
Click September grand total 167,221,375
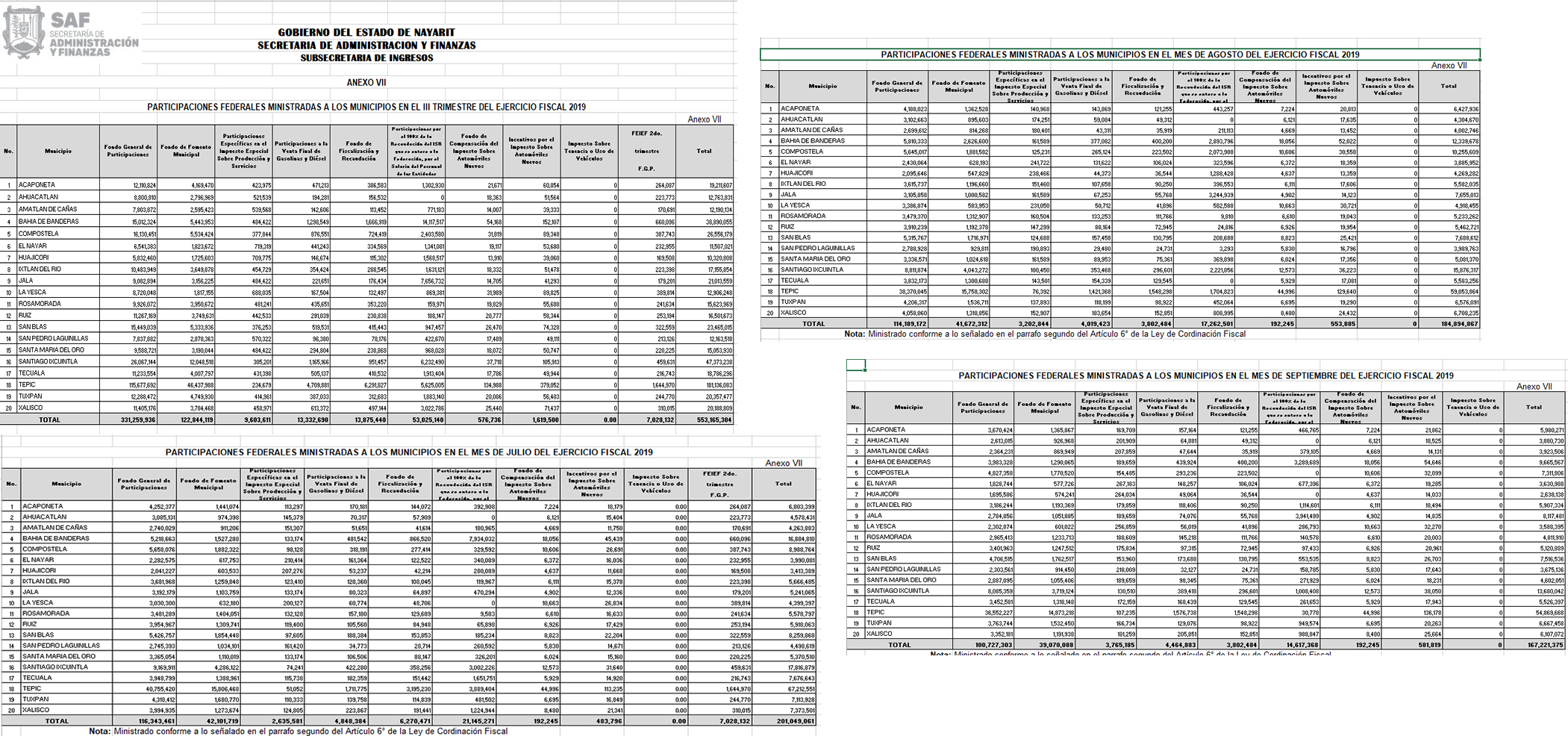(1534, 645)
